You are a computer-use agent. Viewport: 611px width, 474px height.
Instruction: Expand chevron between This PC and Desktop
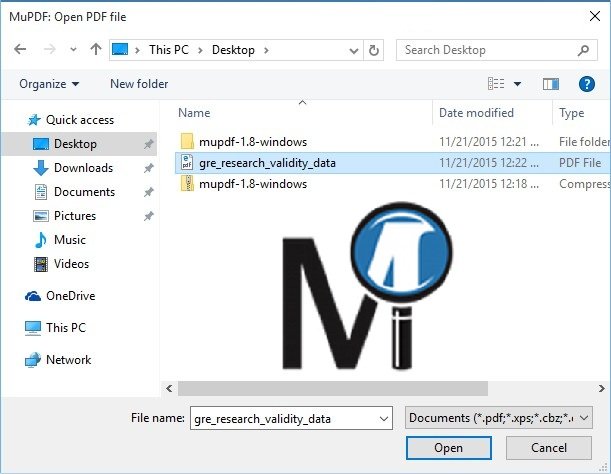click(200, 50)
